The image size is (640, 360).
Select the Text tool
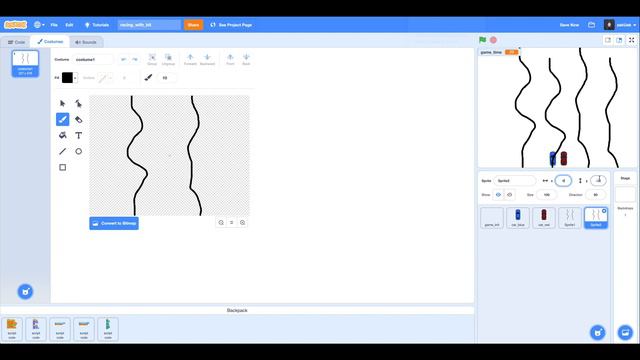78,136
